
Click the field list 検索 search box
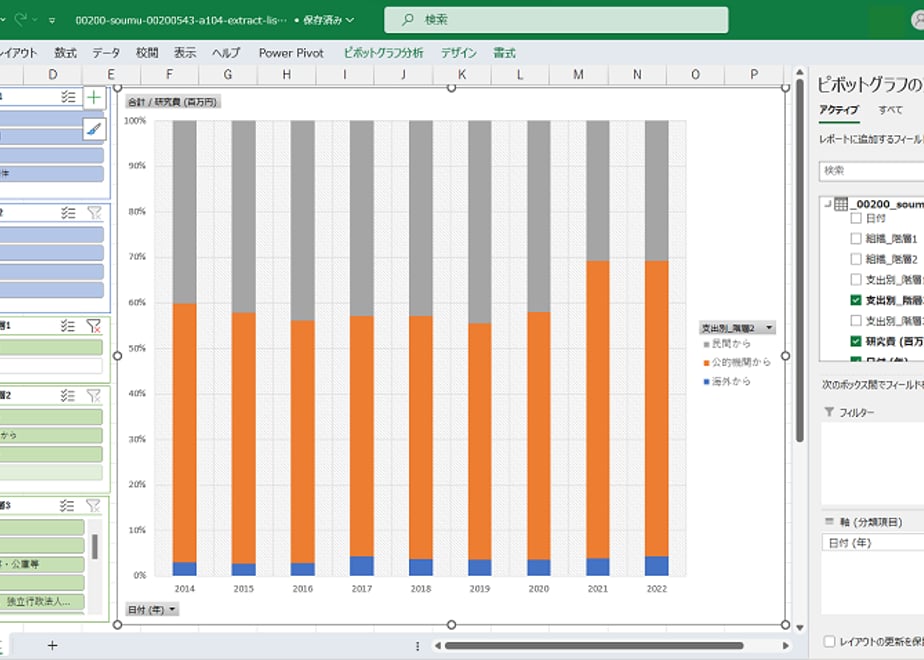[872, 171]
